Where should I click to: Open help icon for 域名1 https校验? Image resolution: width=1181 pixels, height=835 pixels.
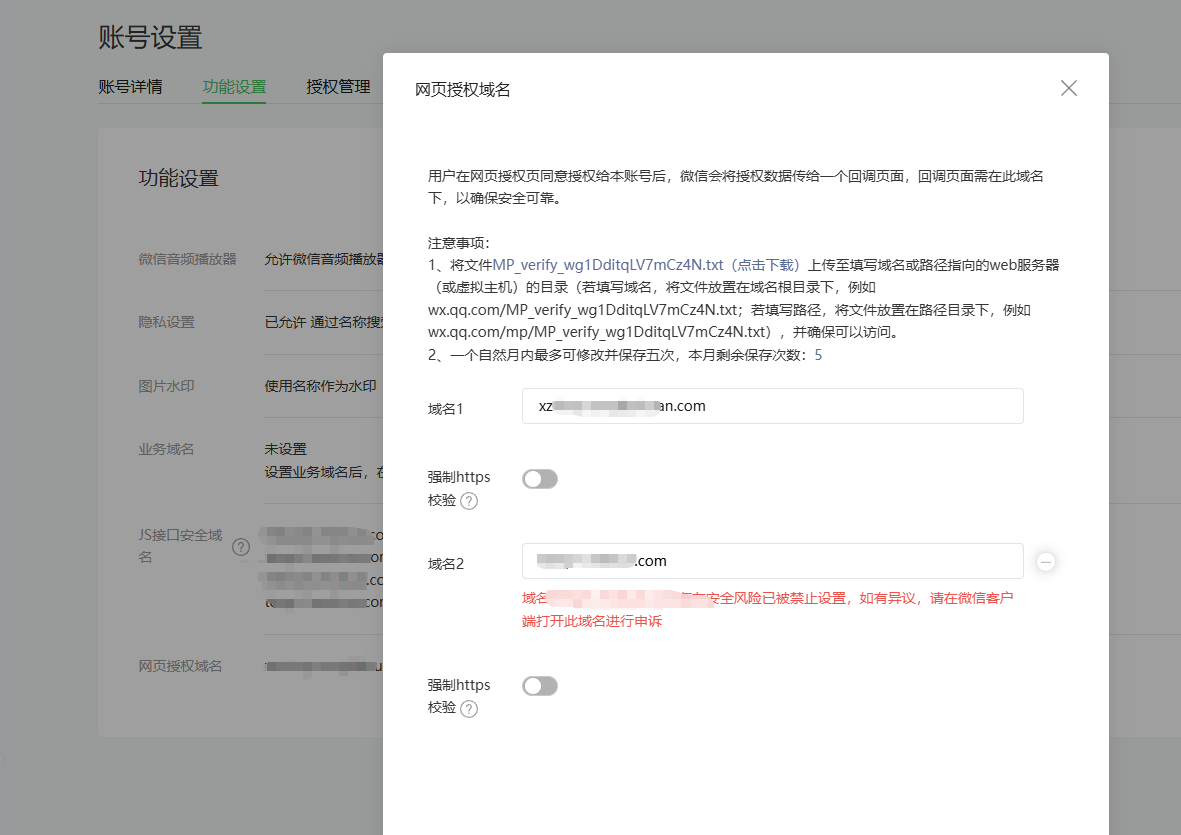click(x=468, y=501)
